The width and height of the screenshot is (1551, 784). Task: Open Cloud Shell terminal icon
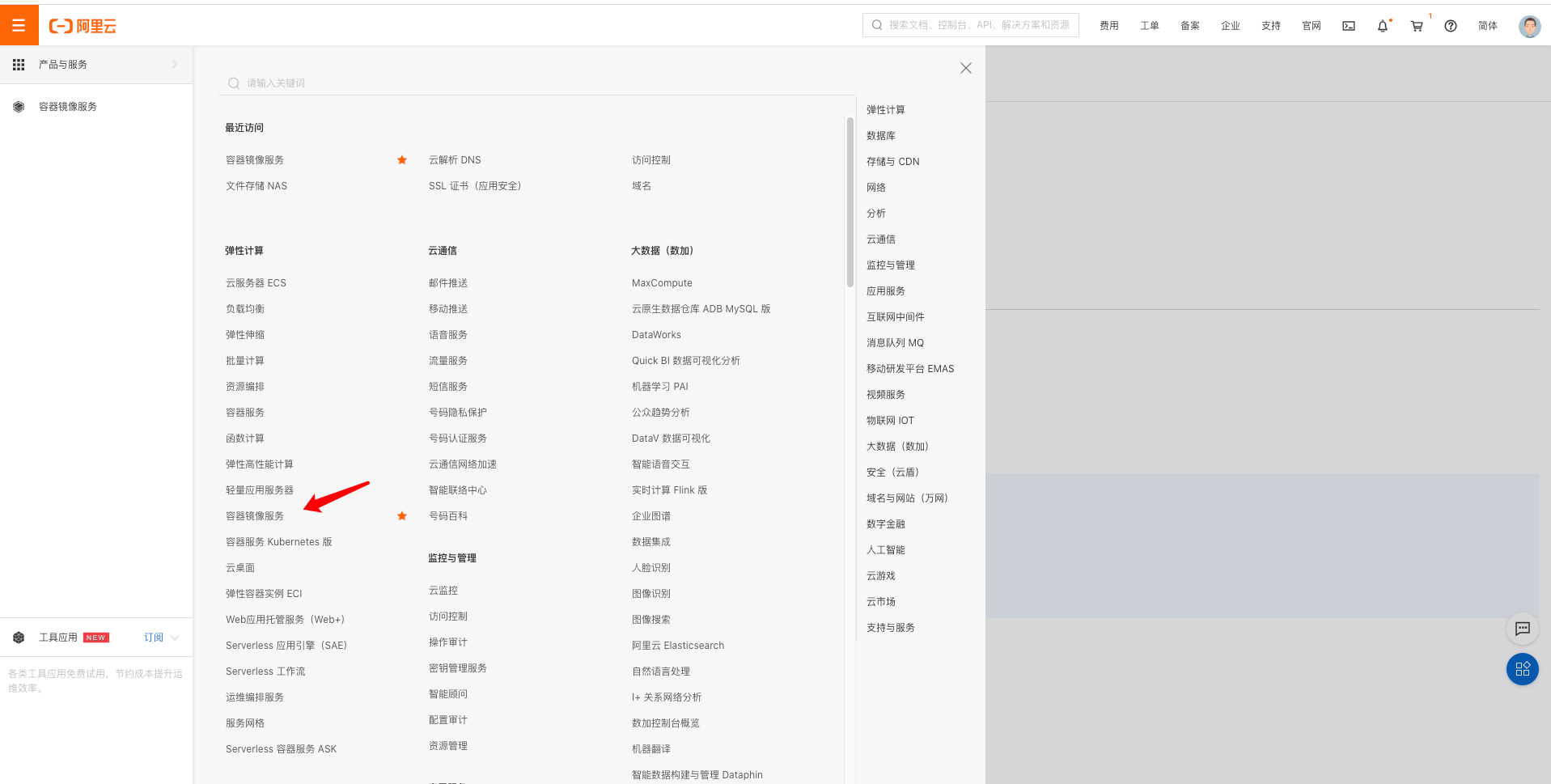point(1349,26)
